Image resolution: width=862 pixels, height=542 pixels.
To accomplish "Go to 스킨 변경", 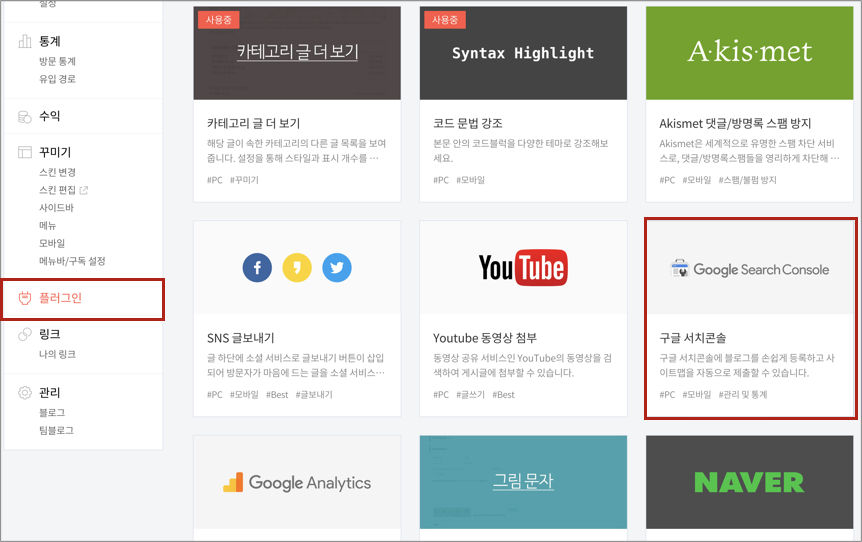I will [x=57, y=173].
